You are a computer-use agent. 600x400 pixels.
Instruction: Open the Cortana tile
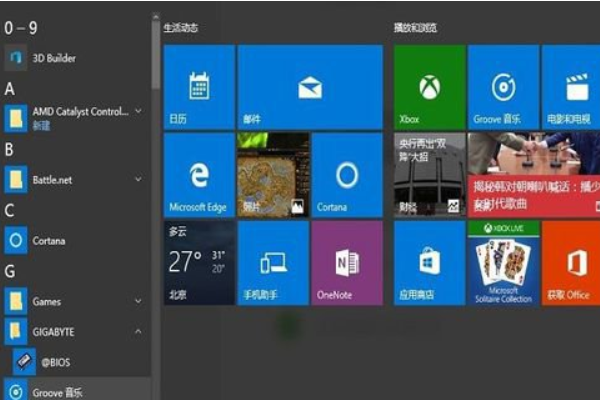tap(347, 175)
